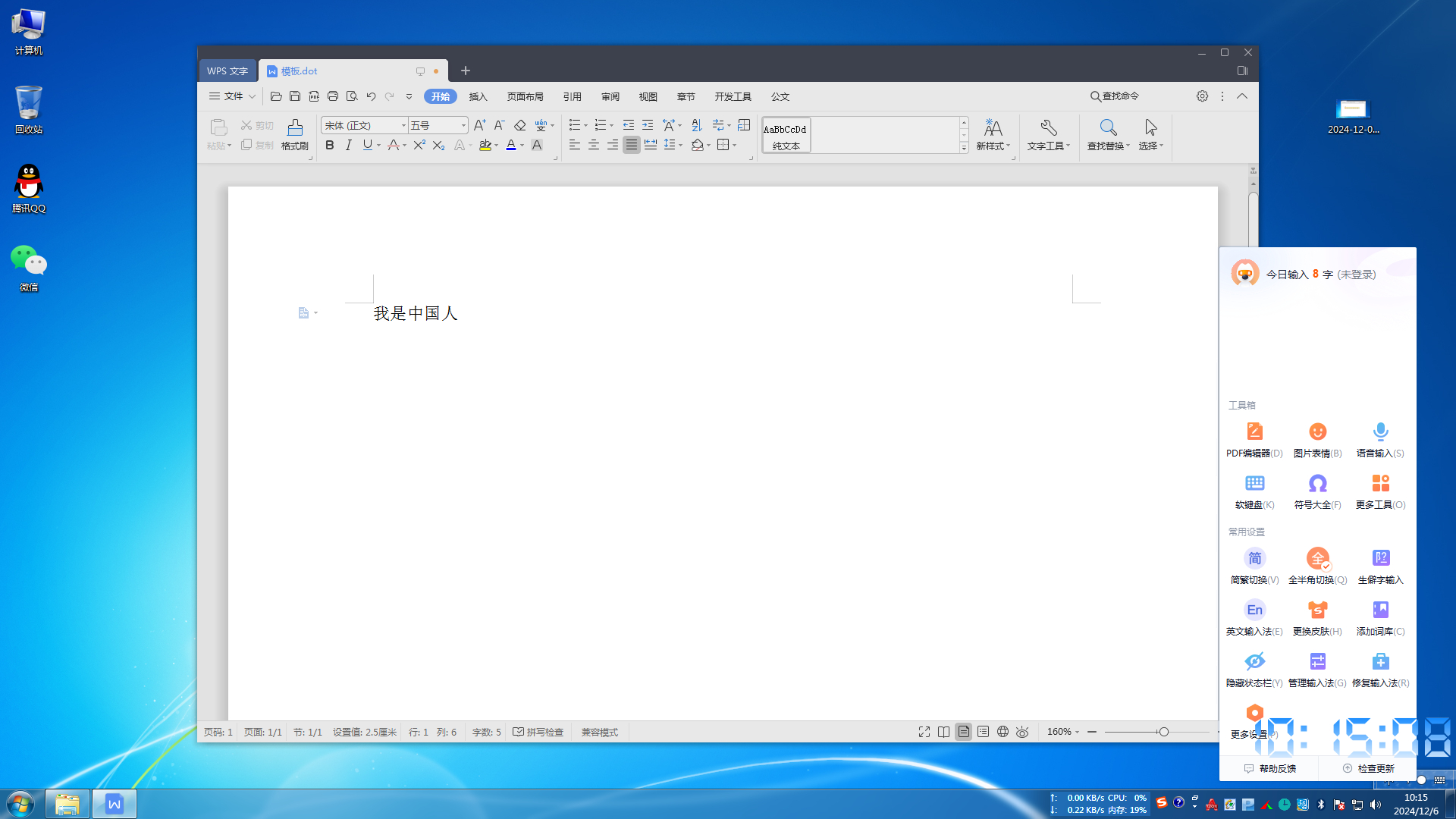Click the vertical scrollbar of the document
The width and height of the screenshot is (1456, 819).
[x=1253, y=220]
